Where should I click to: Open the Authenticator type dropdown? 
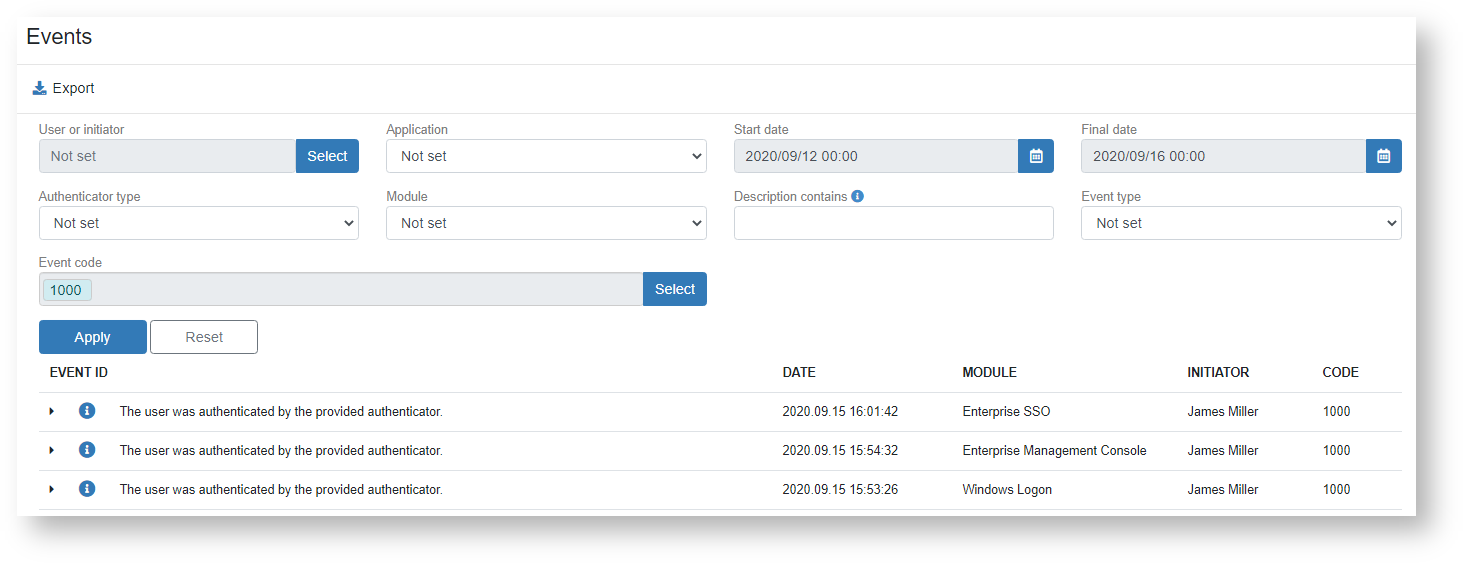pos(198,223)
